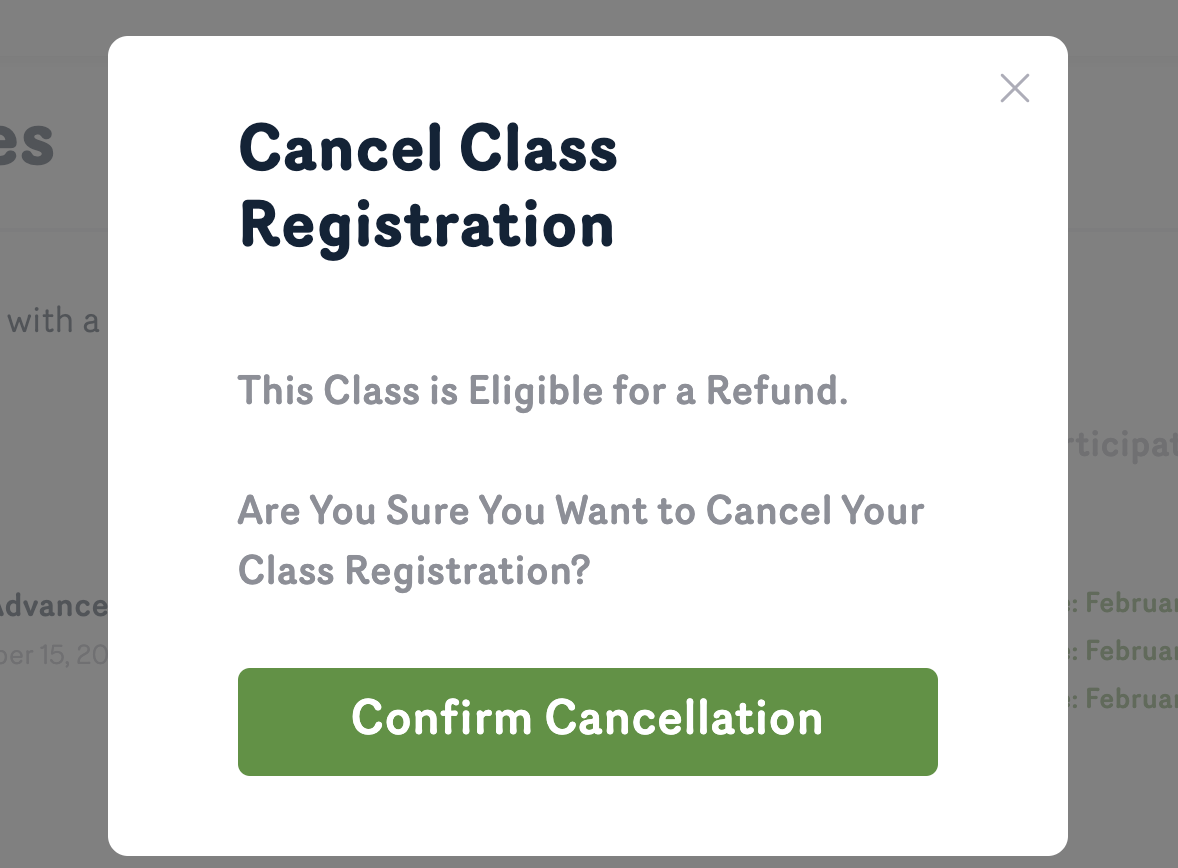
Task: Click the word 'Cancellation' on the green button
Action: click(684, 719)
